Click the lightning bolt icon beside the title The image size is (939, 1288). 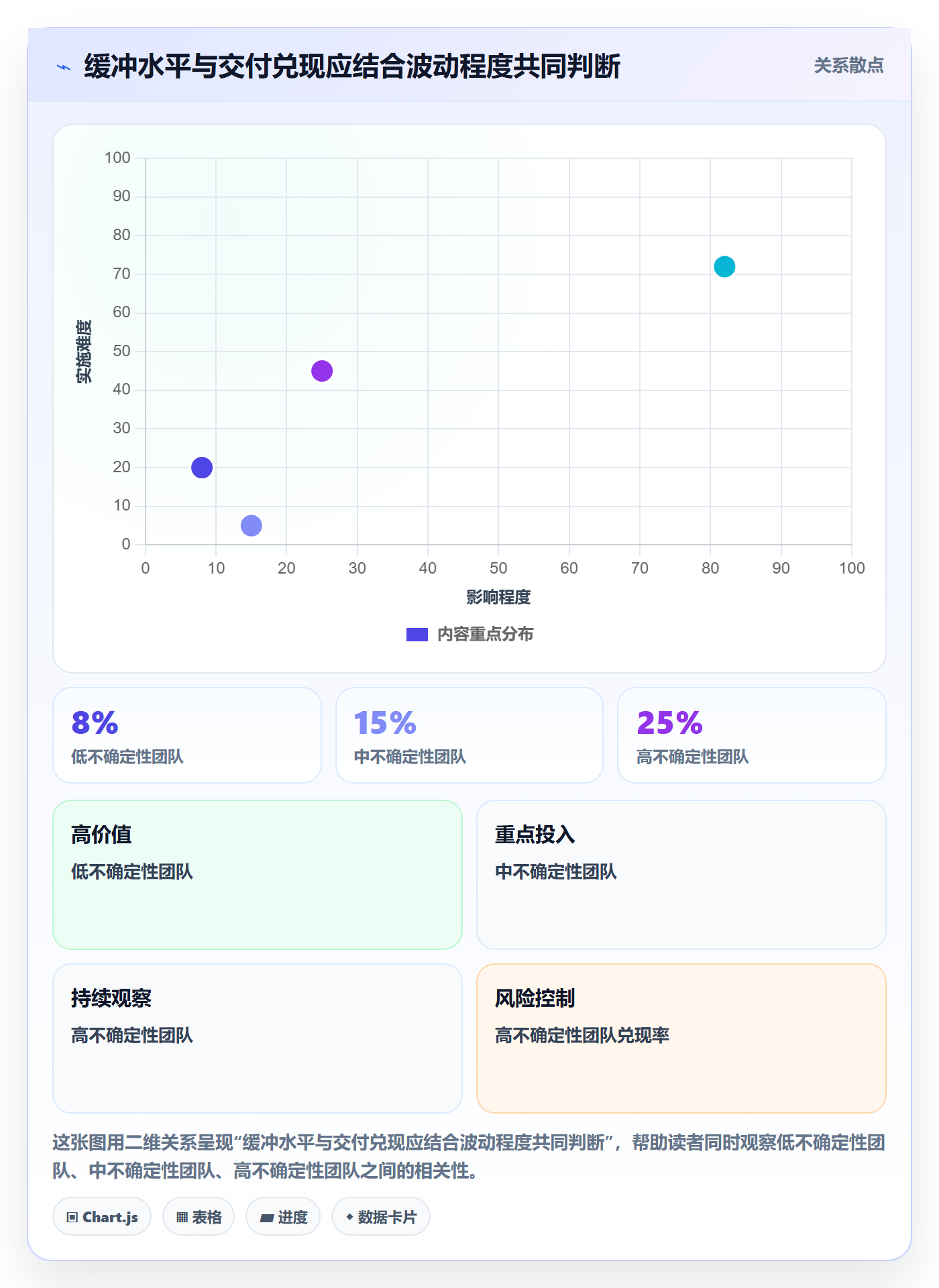[64, 67]
